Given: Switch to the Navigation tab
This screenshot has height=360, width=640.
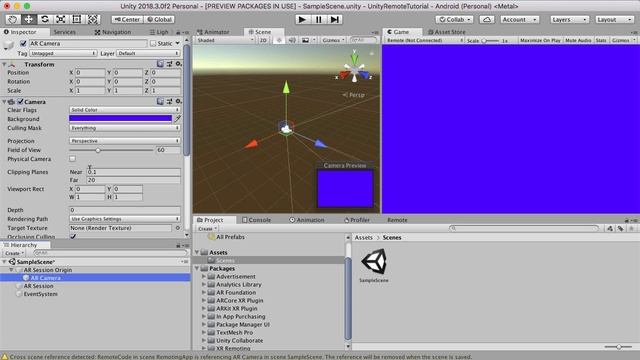Looking at the screenshot, I should pos(113,32).
